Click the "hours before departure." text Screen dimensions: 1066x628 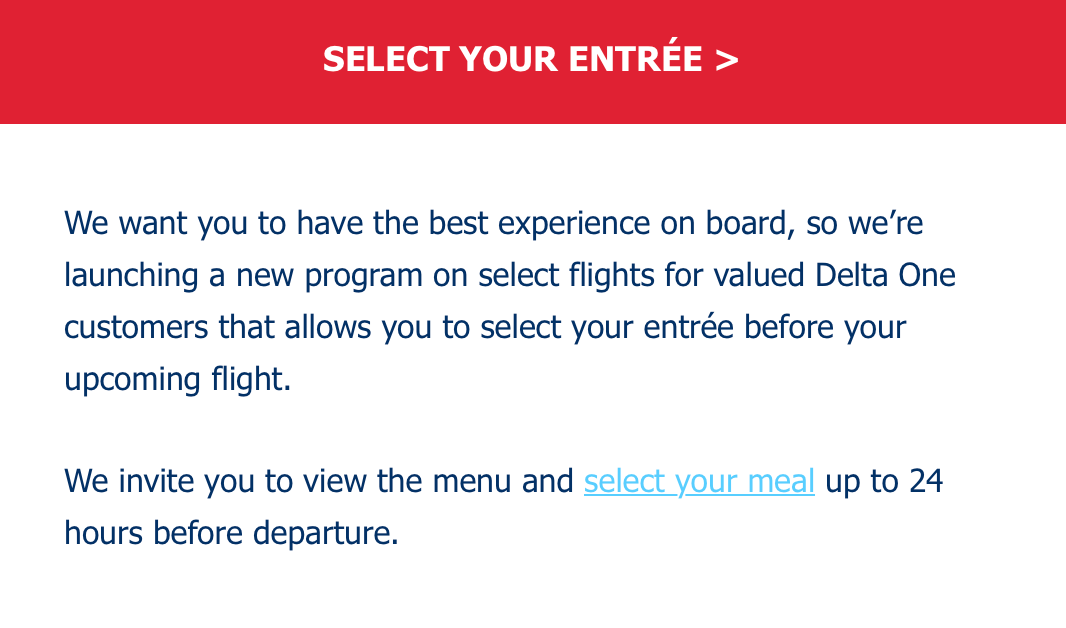231,534
